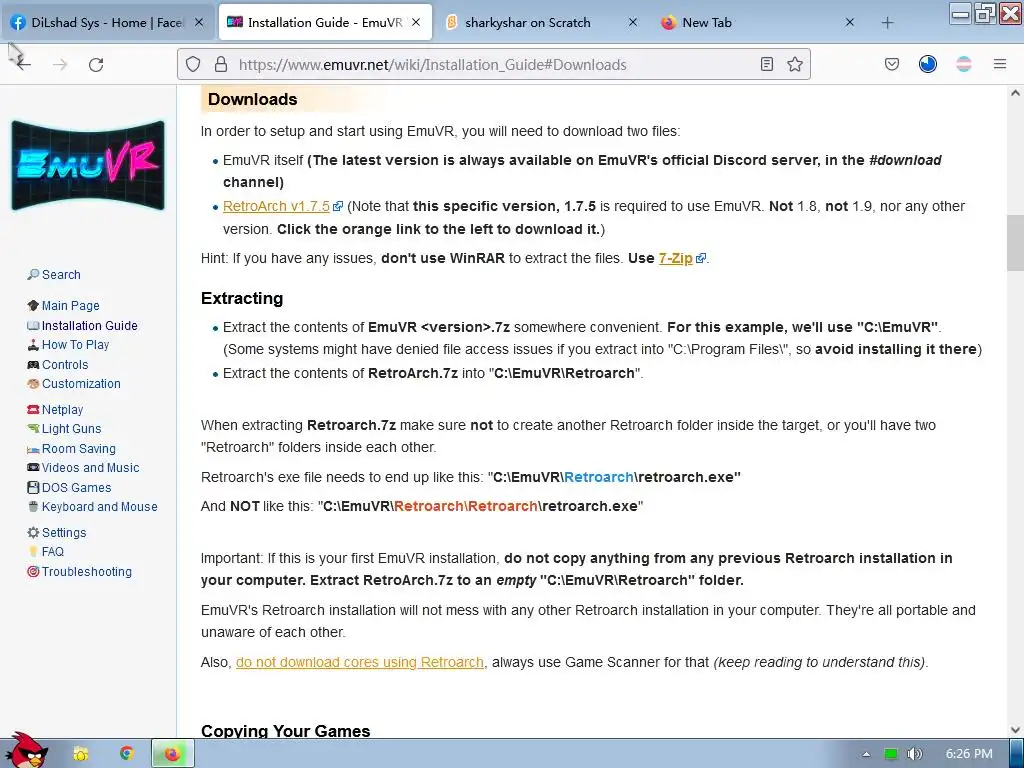Click the striped pink-blue extension icon
This screenshot has width=1024, height=768.
click(963, 64)
